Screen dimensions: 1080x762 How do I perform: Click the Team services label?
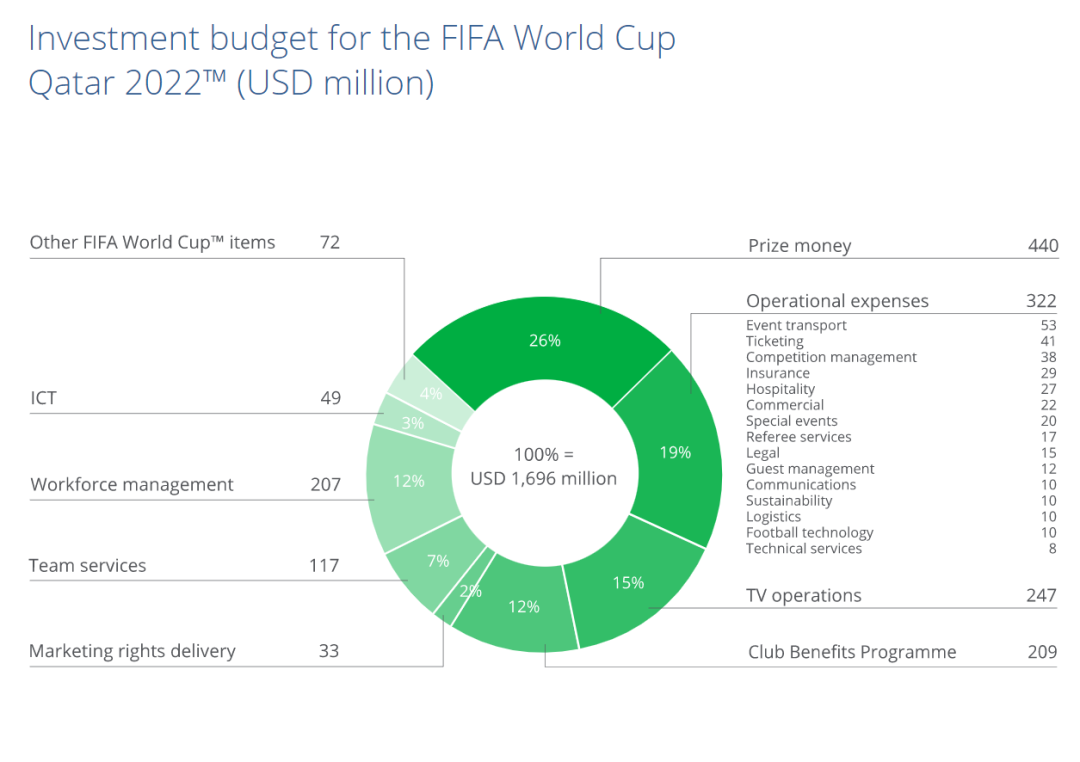tap(88, 566)
